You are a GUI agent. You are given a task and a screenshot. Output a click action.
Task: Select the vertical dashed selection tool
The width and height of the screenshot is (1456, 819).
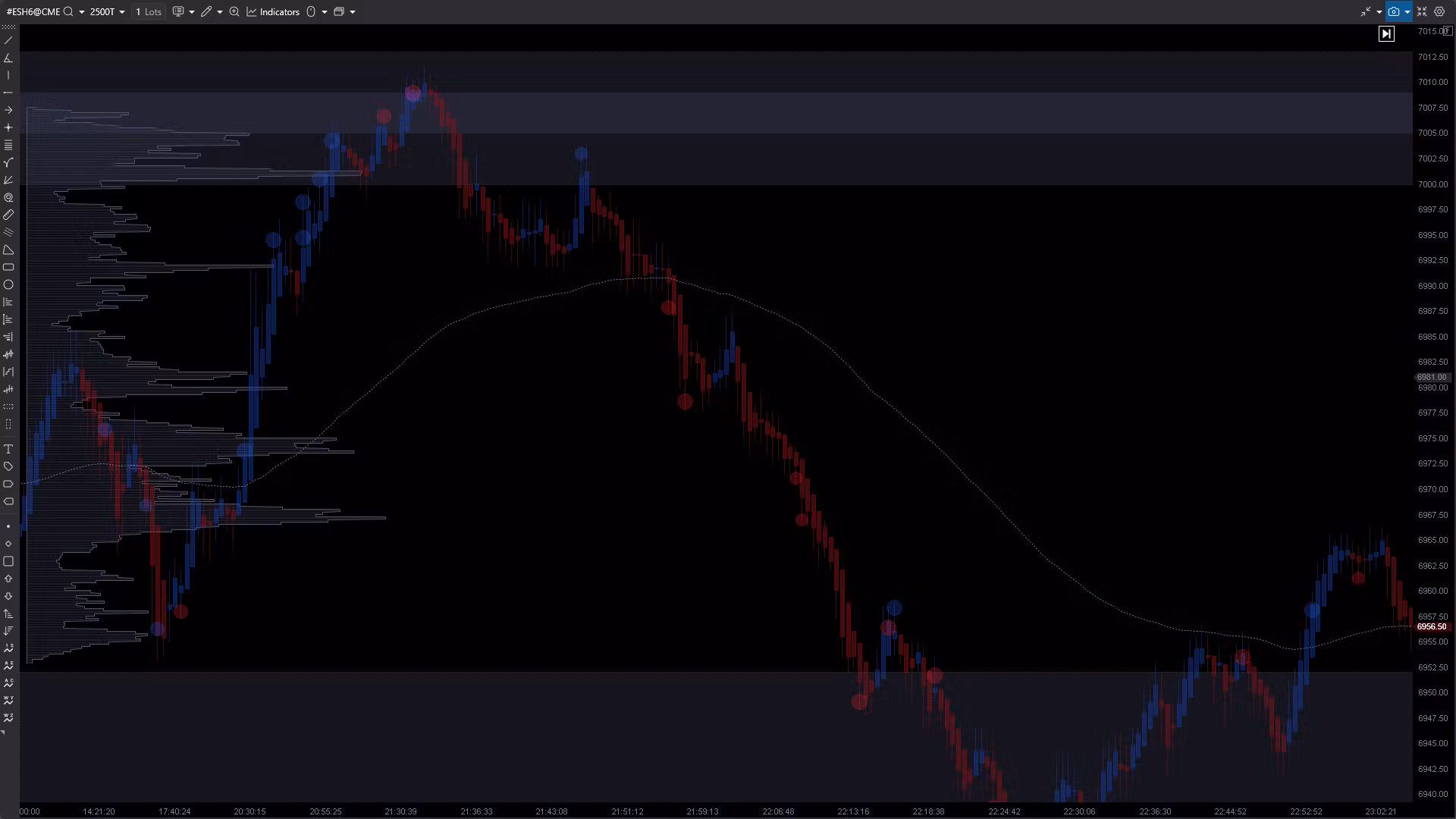click(x=8, y=424)
